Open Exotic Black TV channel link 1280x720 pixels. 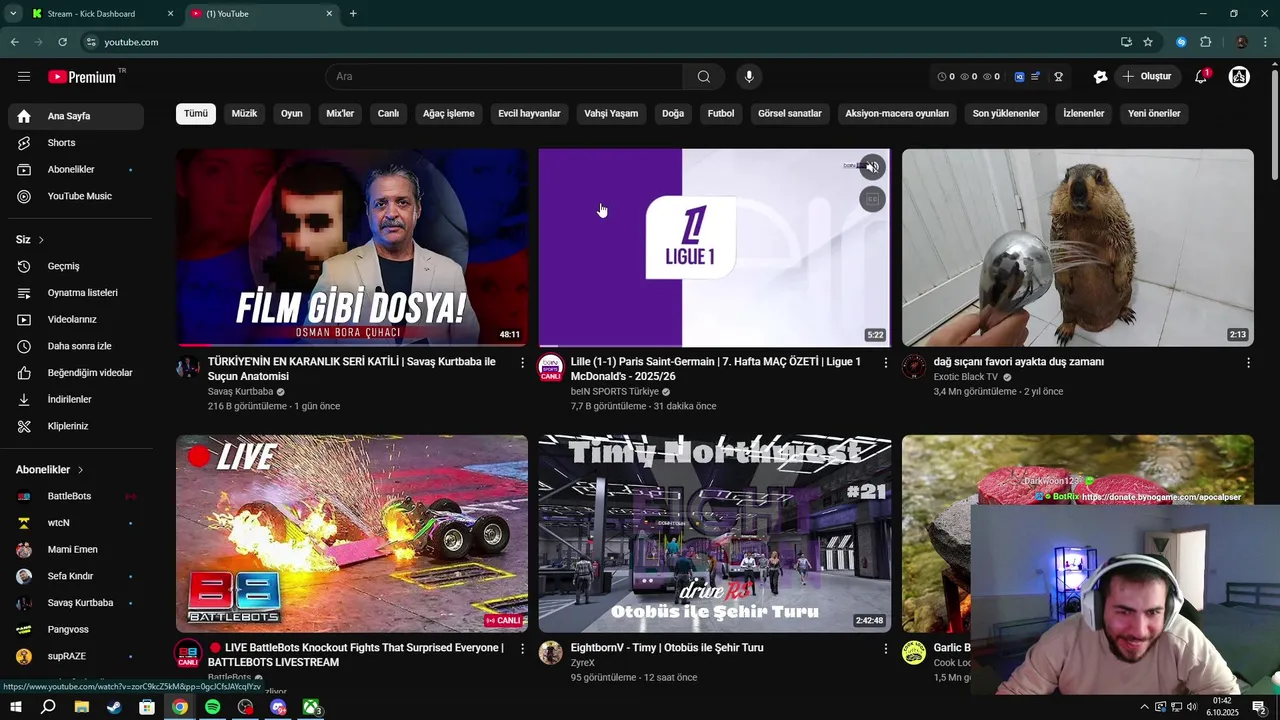[x=966, y=377]
